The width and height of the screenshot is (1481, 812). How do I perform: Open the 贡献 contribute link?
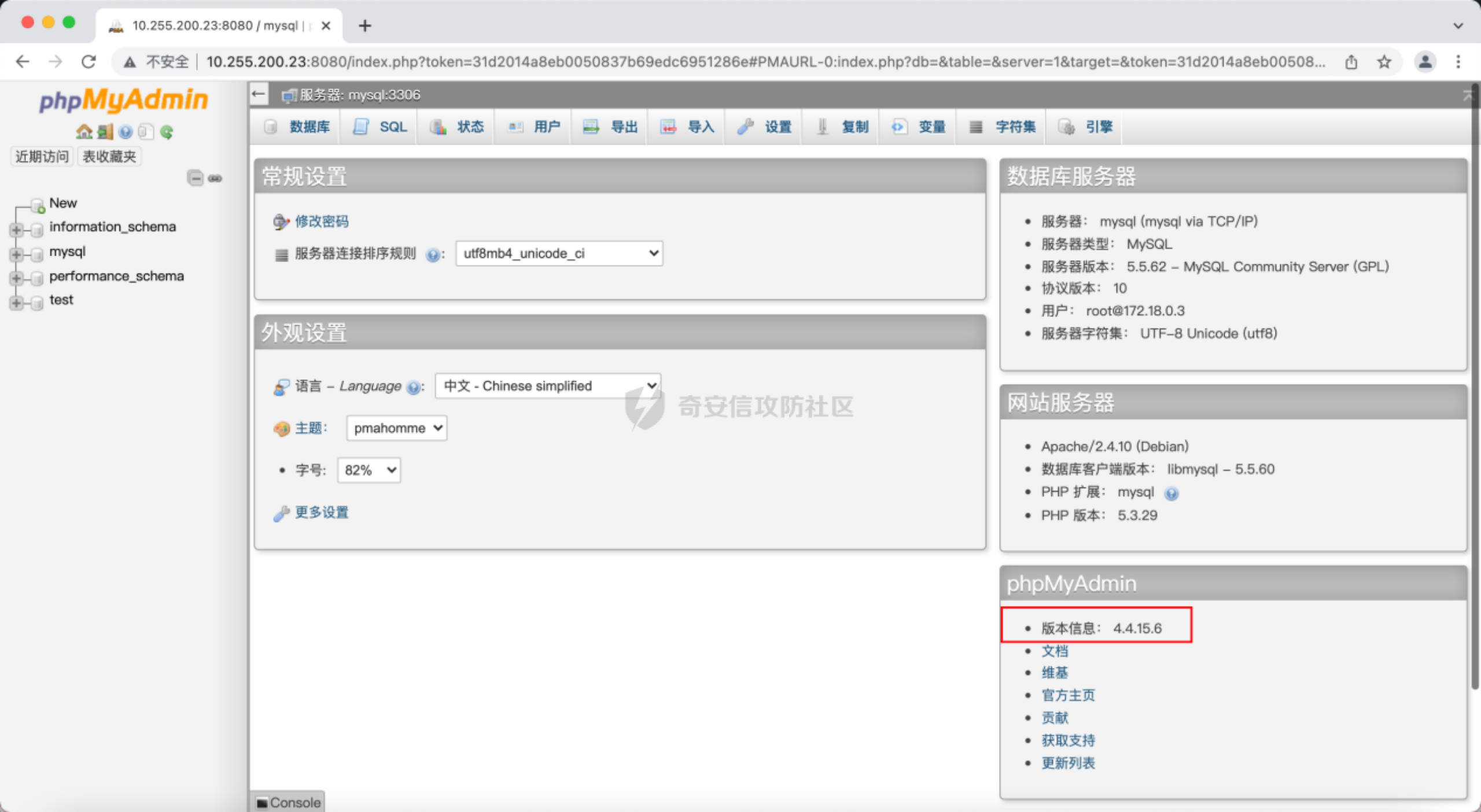[1055, 718]
